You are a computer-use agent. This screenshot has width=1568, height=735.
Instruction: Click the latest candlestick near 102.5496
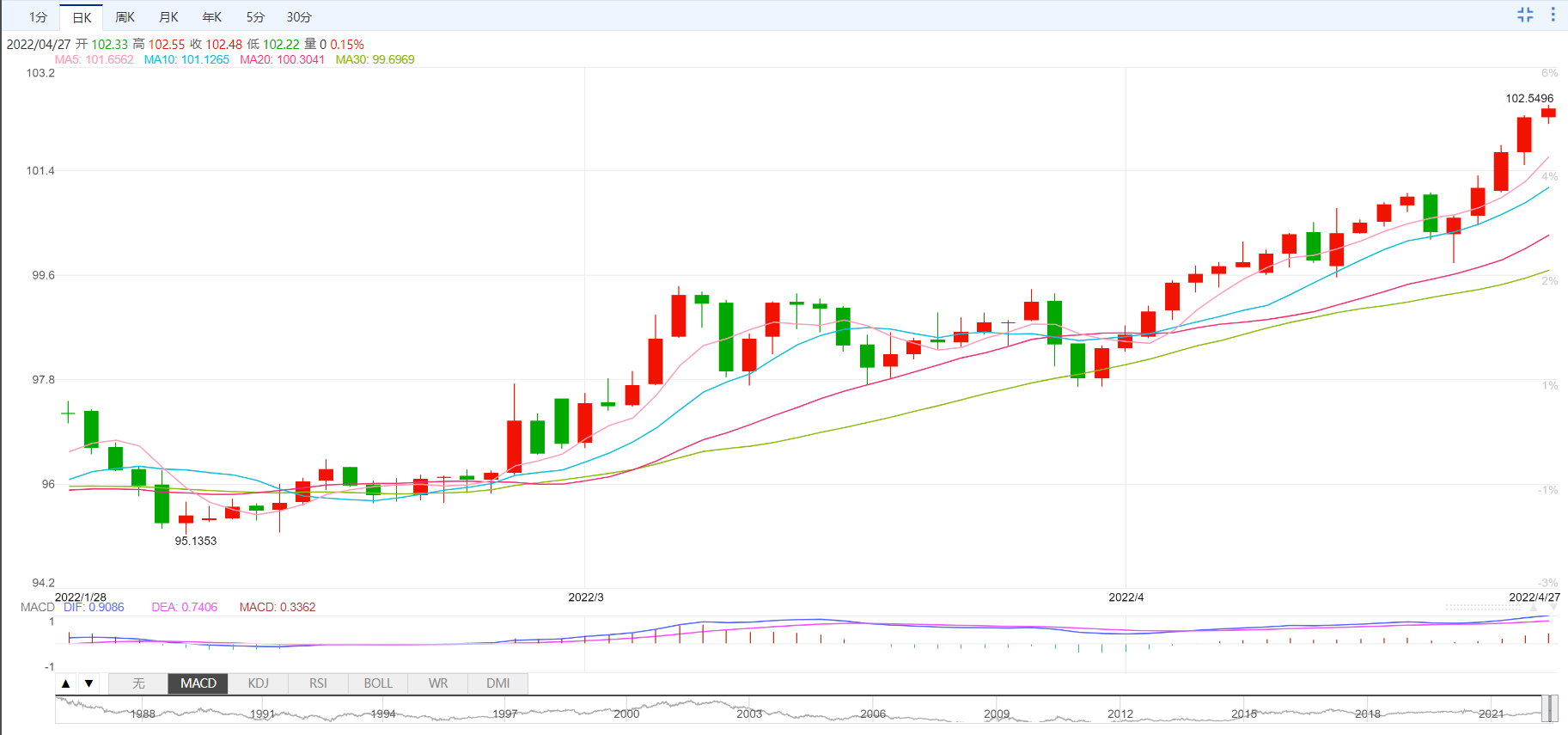click(x=1548, y=113)
